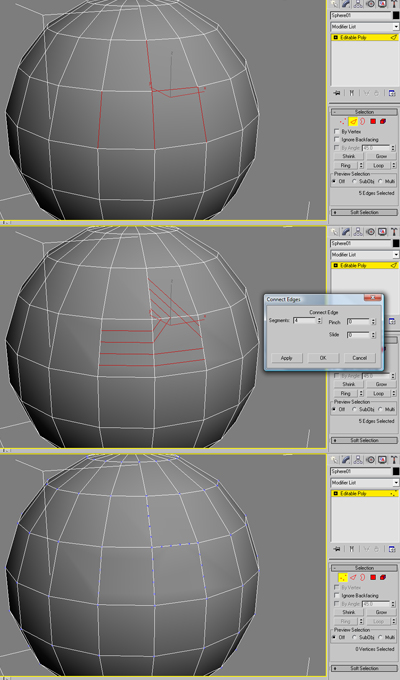400x680 pixels.
Task: Open Hierarchy tab in the vertex-mode screenshot
Action: pos(358,460)
